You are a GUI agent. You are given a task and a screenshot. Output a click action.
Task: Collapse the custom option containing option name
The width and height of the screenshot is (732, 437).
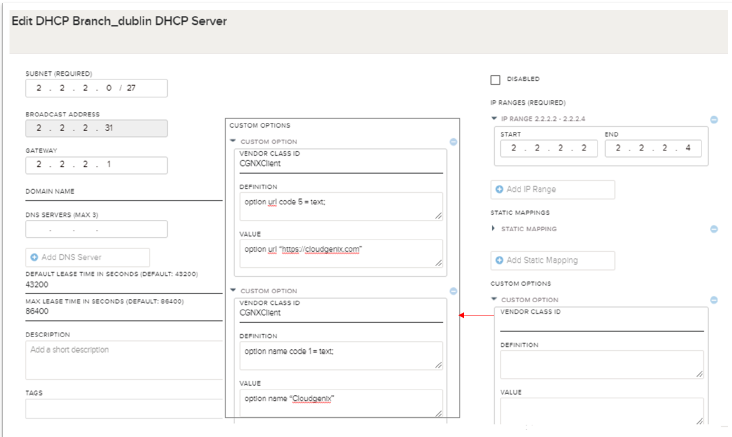point(233,291)
